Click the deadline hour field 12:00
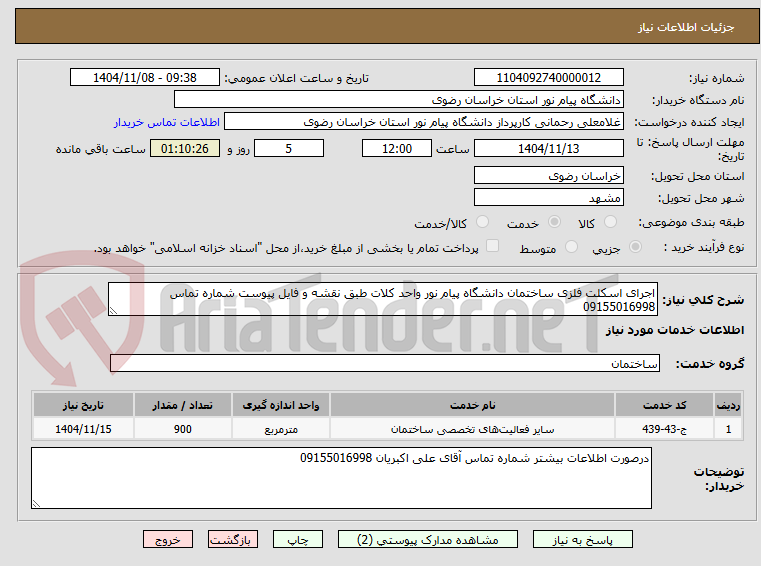761x566 pixels. (397, 149)
